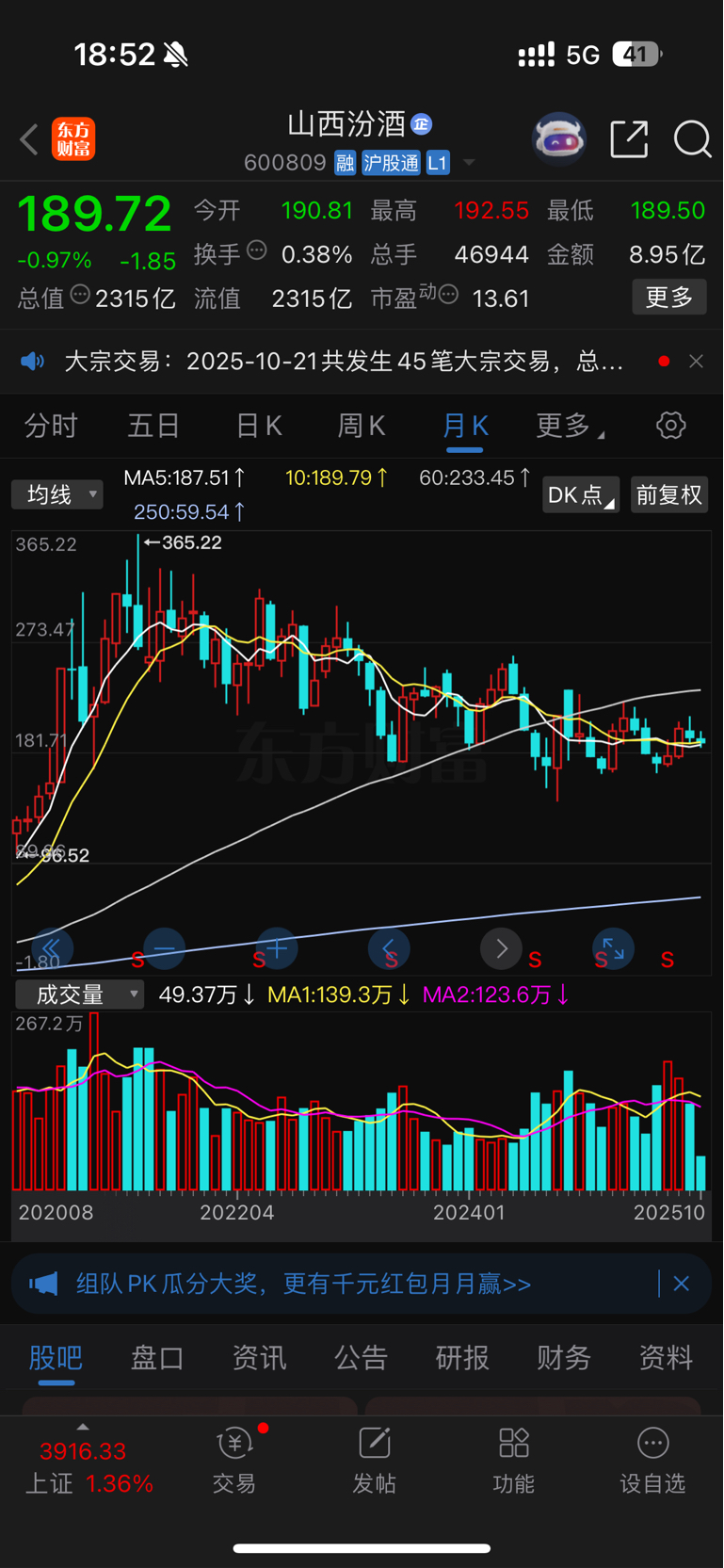This screenshot has height=1568, width=724.
Task: Open 上证 3916.33 index quote
Action: click(x=89, y=1467)
